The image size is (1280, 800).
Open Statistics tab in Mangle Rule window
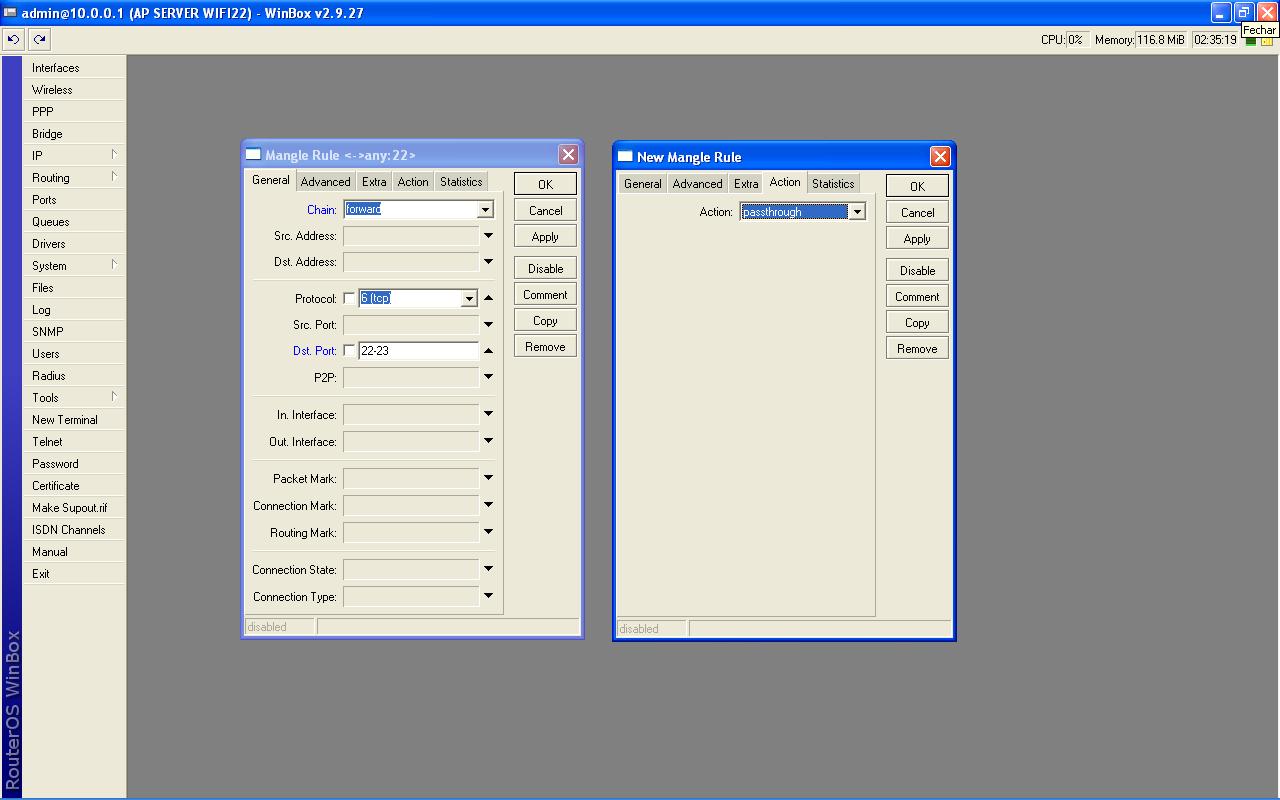(x=461, y=182)
